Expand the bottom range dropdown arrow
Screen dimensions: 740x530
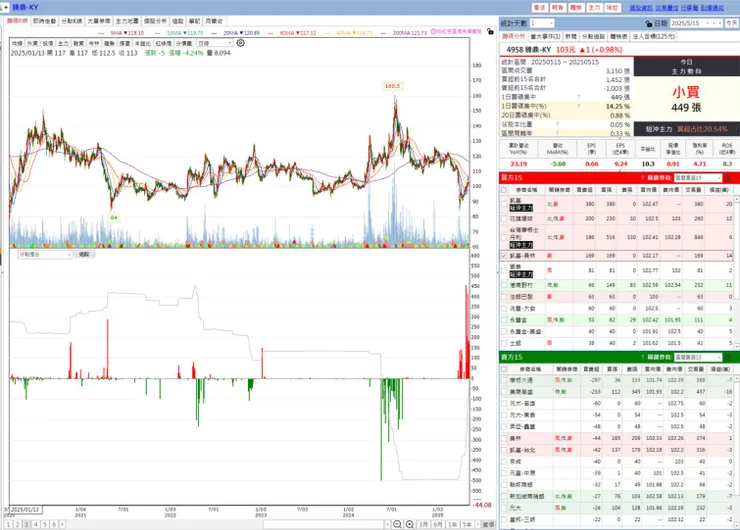(387, 524)
